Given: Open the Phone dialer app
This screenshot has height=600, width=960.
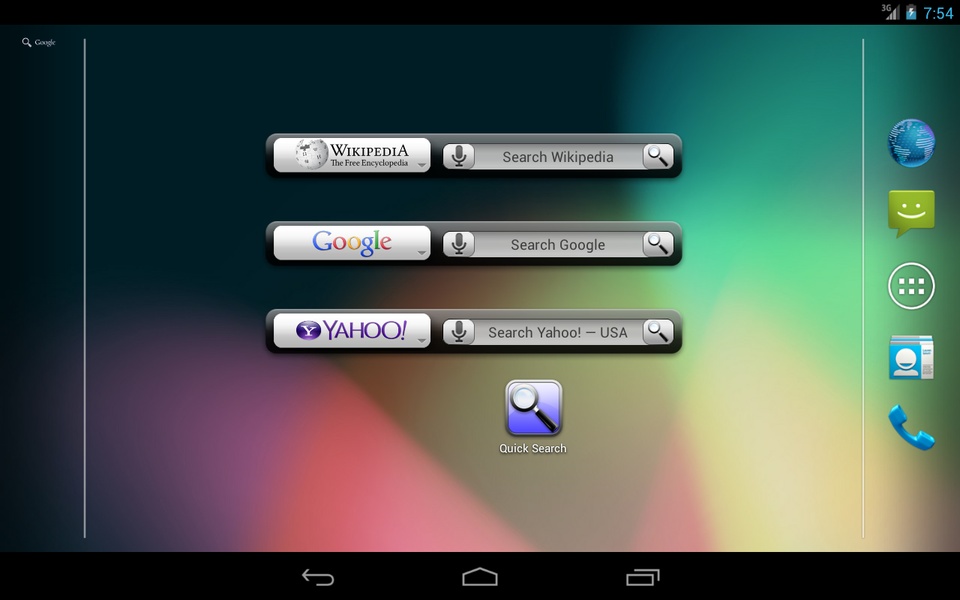Looking at the screenshot, I should (911, 427).
